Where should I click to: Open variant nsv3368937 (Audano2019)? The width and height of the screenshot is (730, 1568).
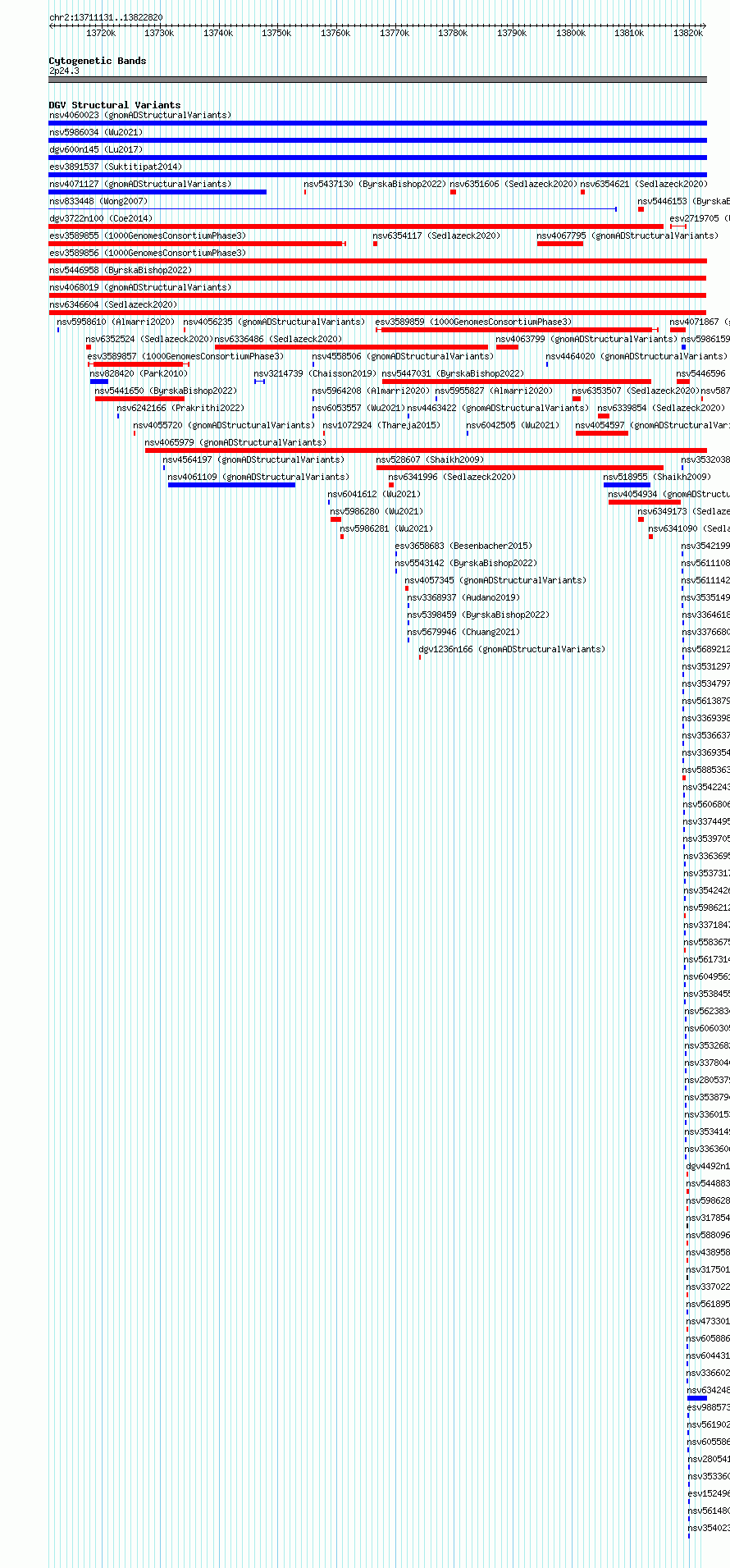tap(463, 597)
